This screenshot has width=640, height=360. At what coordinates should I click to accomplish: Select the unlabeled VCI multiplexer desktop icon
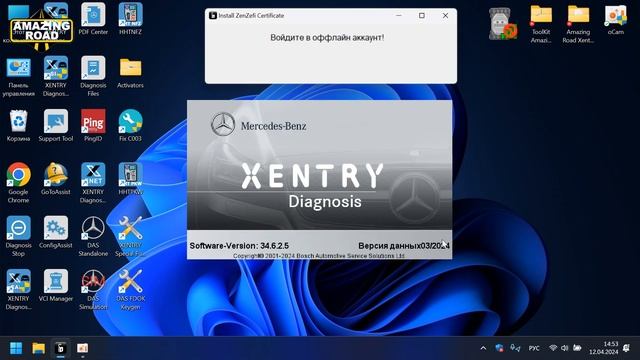pos(503,24)
